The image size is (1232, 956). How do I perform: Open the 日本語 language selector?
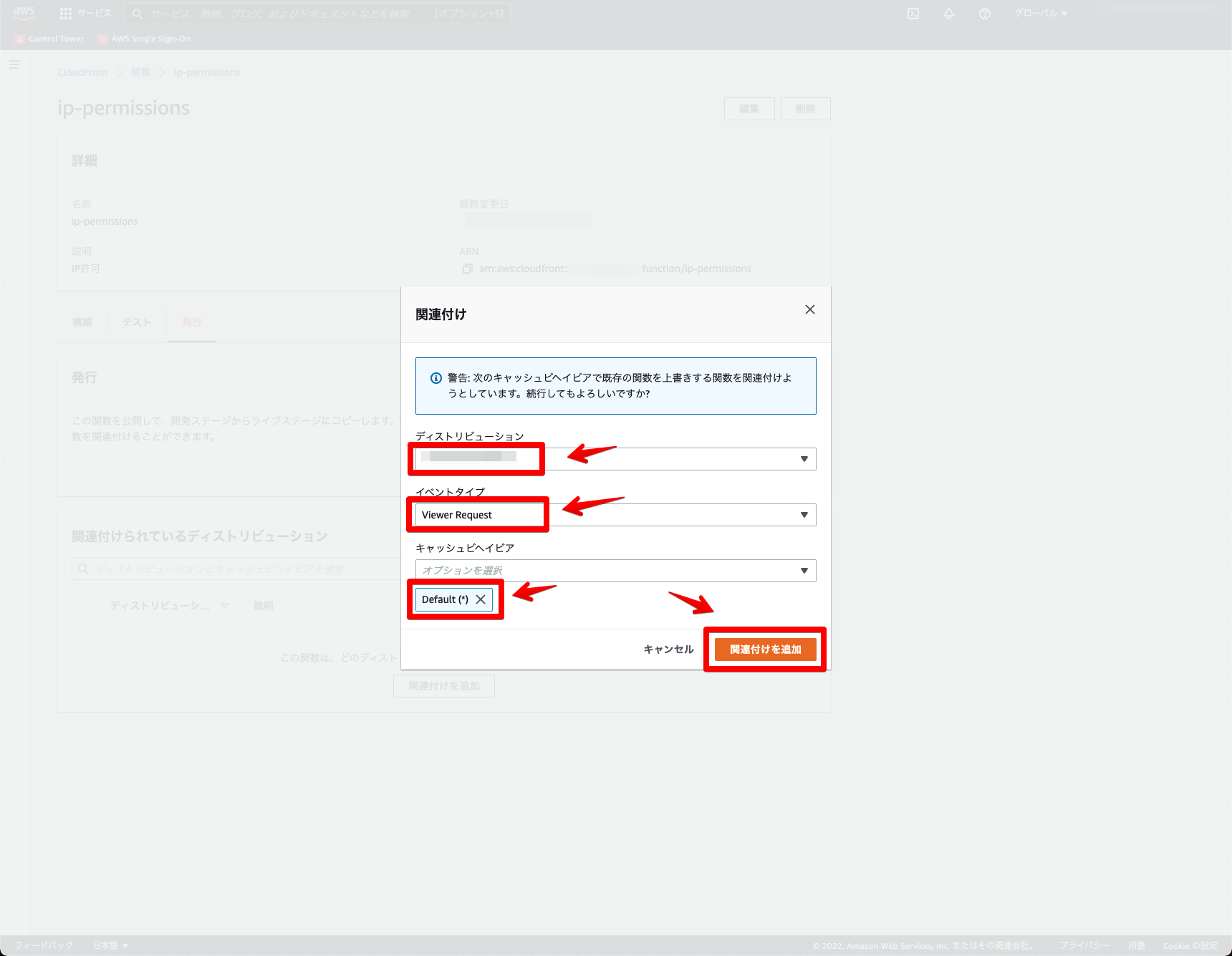[x=110, y=945]
